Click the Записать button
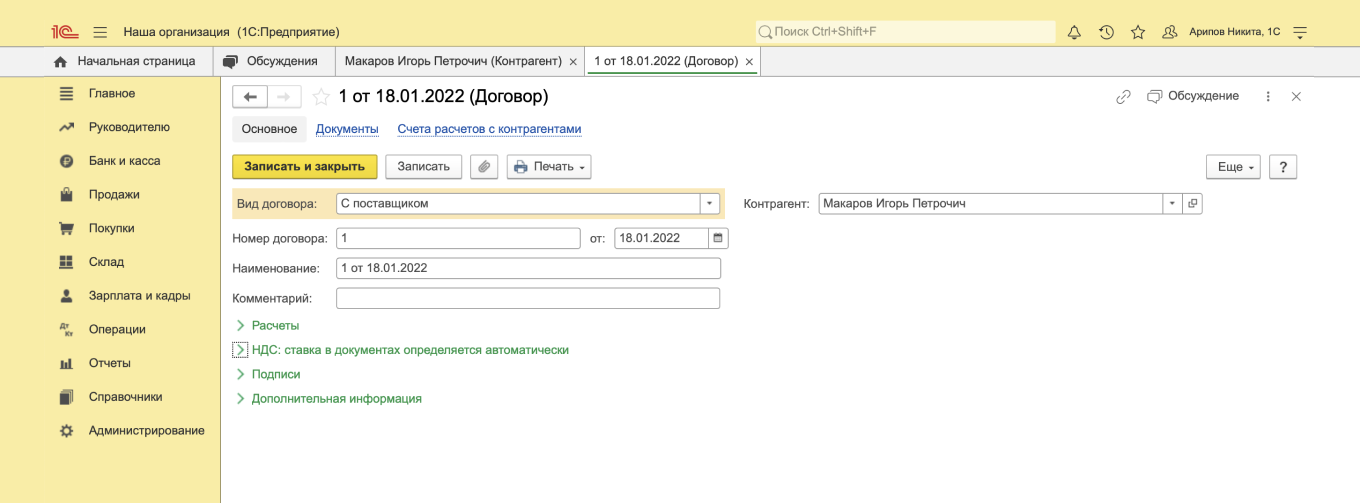 coord(424,167)
